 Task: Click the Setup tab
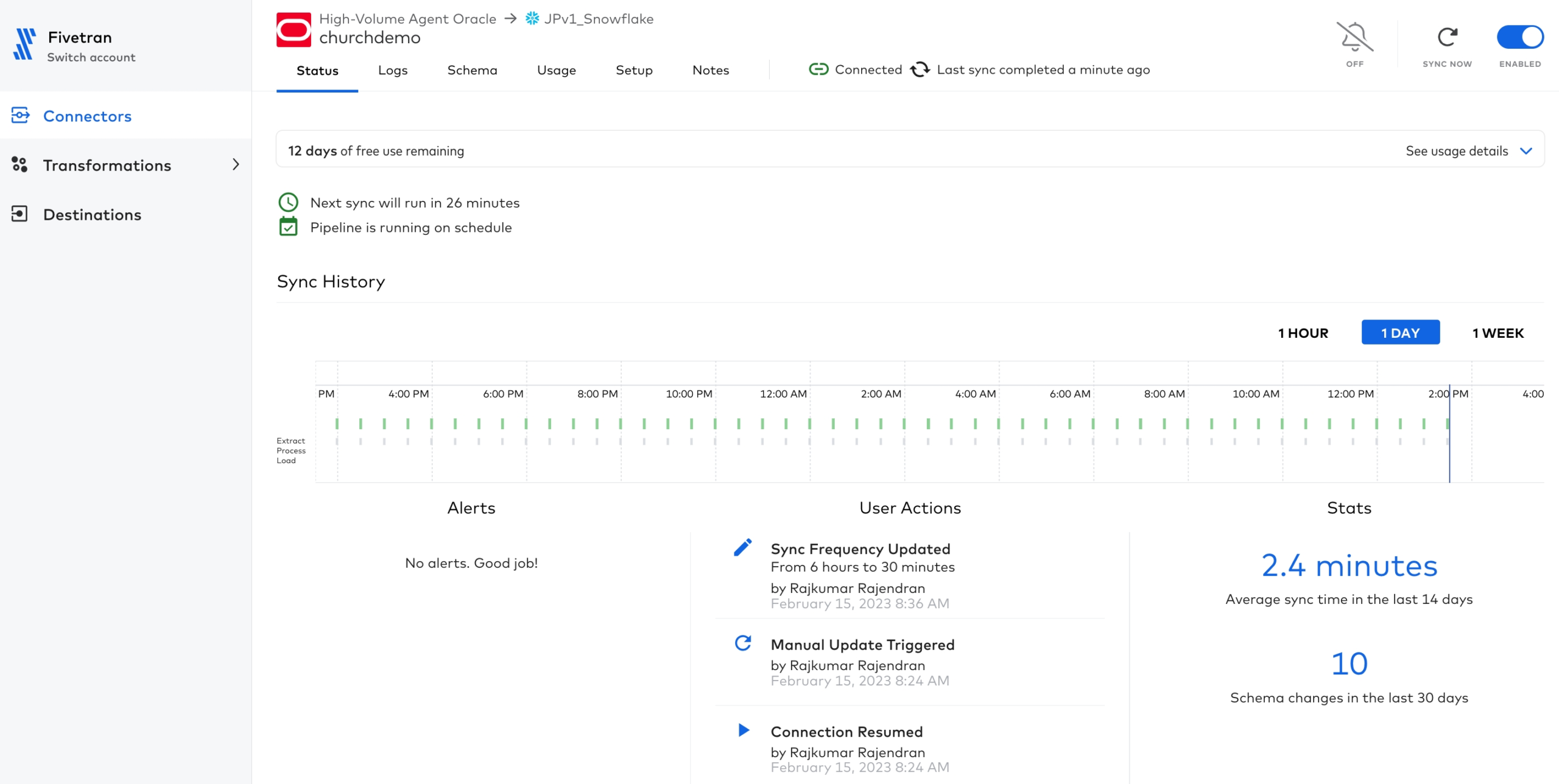(x=634, y=70)
